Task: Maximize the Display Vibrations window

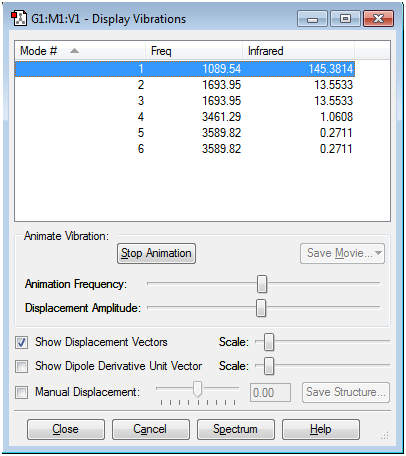Action: [345, 19]
